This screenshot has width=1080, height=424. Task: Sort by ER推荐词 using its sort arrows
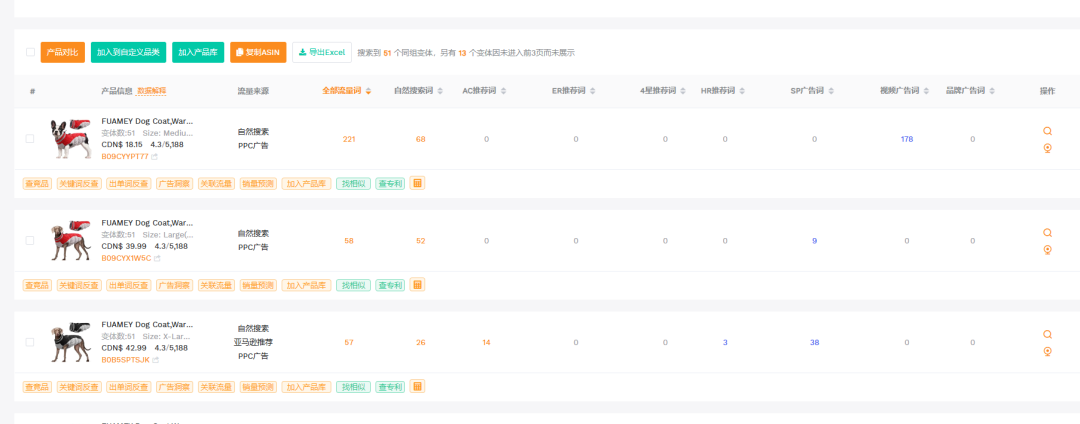pyautogui.click(x=592, y=91)
